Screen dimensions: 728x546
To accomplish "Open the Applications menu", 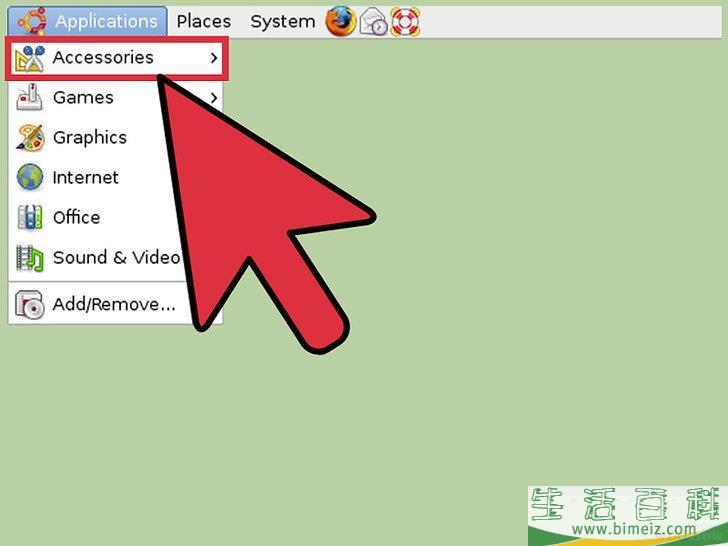I will pyautogui.click(x=106, y=21).
